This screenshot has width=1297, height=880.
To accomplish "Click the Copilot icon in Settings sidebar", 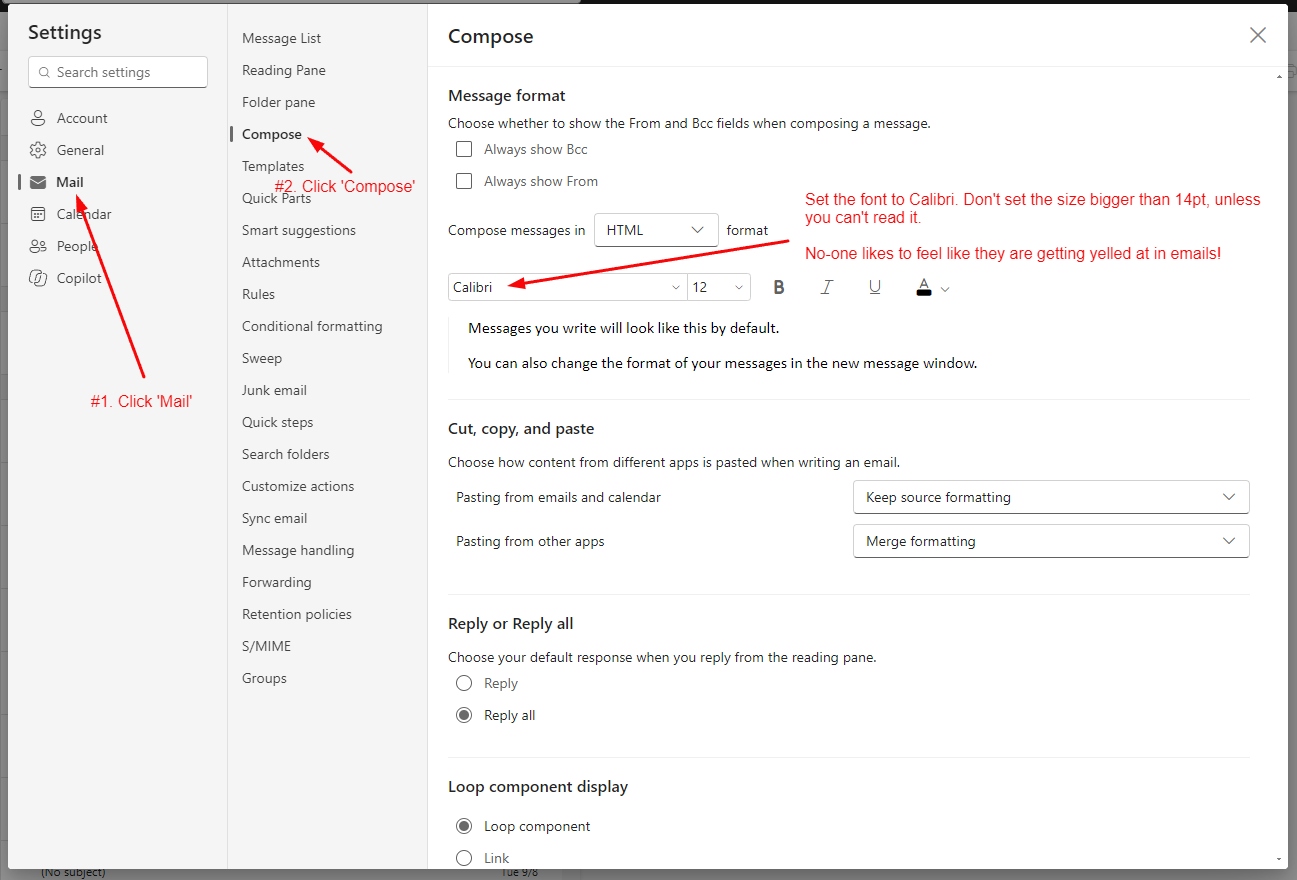I will 38,278.
